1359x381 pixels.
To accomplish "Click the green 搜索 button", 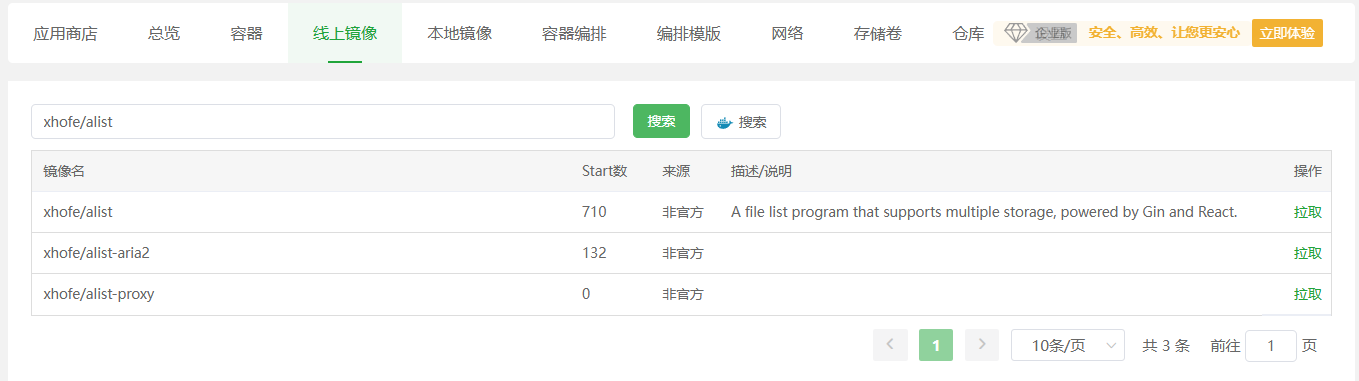I will (x=661, y=121).
